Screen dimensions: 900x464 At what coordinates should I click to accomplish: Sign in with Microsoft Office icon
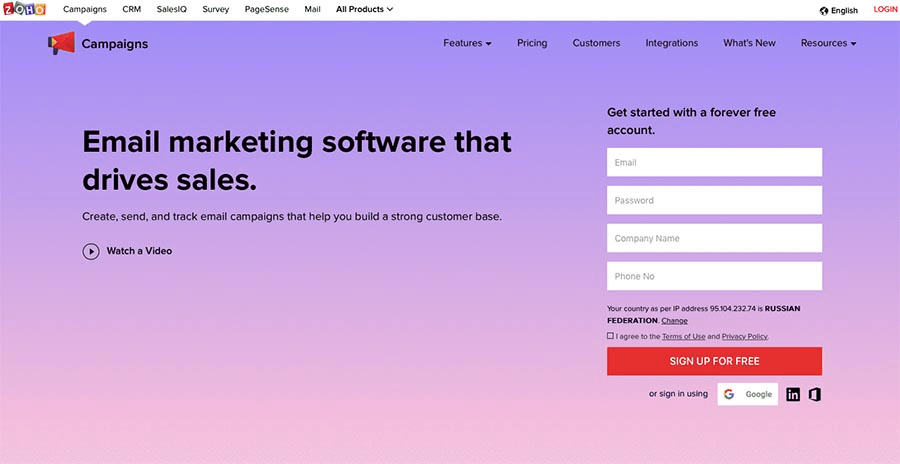[x=814, y=395]
